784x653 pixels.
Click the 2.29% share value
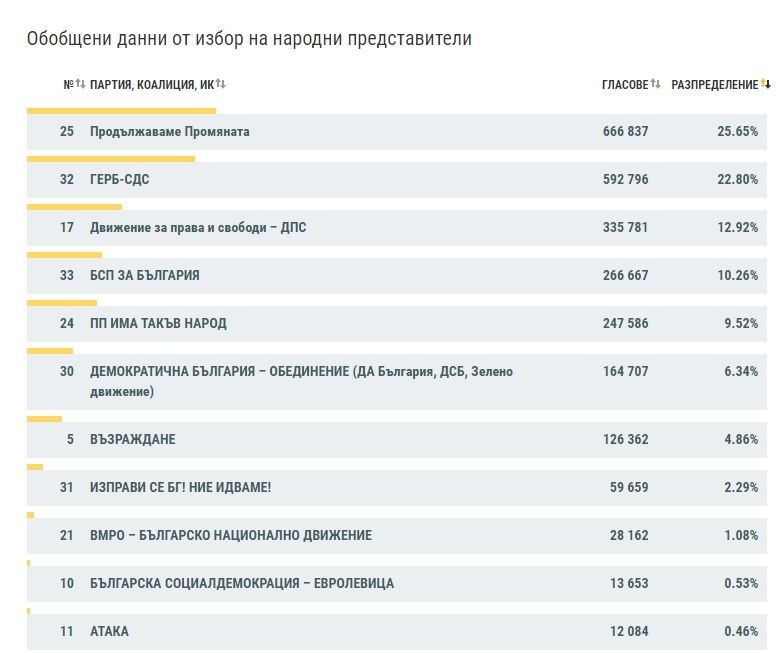(741, 488)
